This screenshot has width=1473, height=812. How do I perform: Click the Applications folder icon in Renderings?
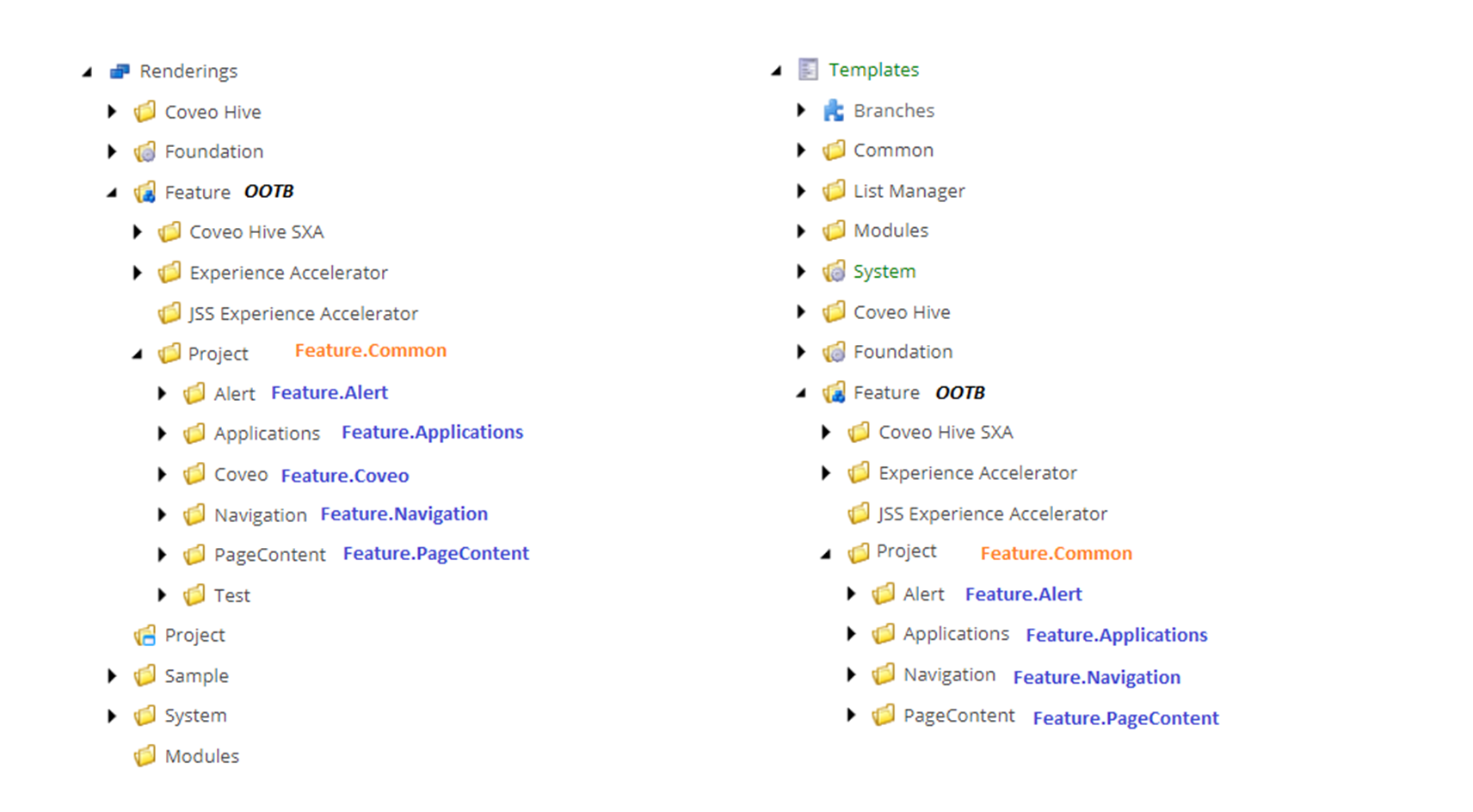pos(194,433)
